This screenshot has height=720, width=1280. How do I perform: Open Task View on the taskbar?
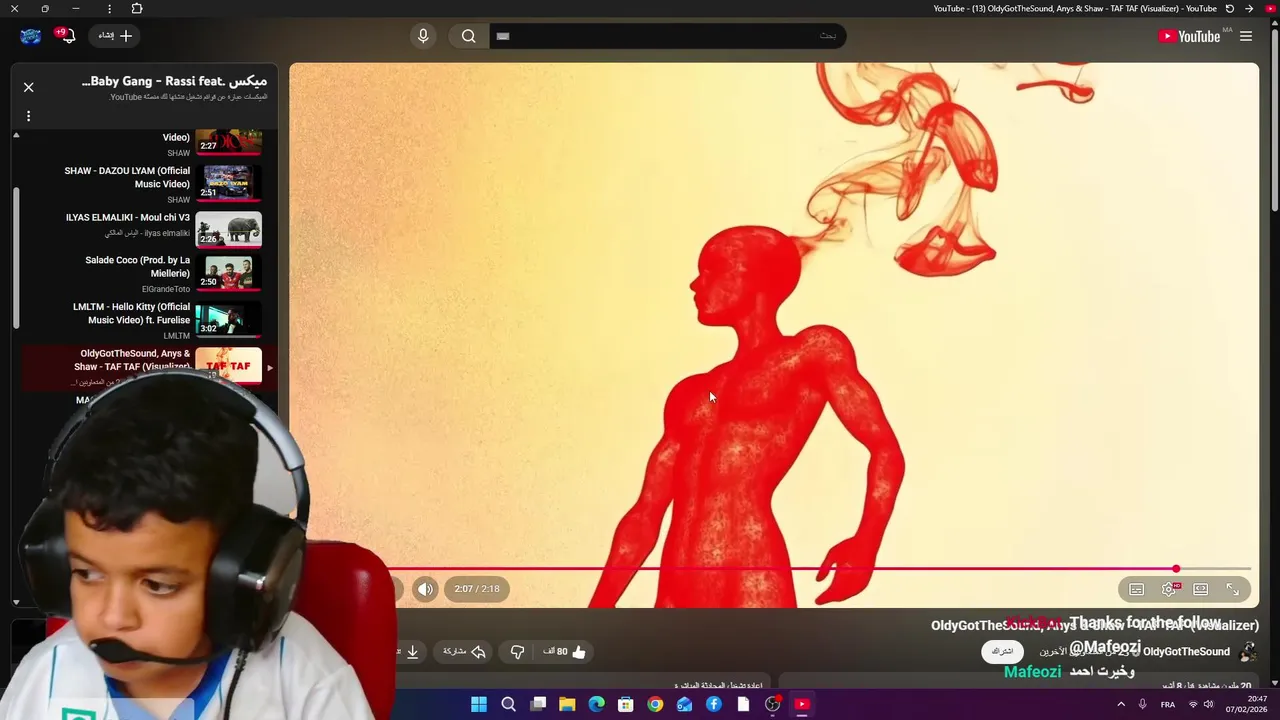coord(538,705)
